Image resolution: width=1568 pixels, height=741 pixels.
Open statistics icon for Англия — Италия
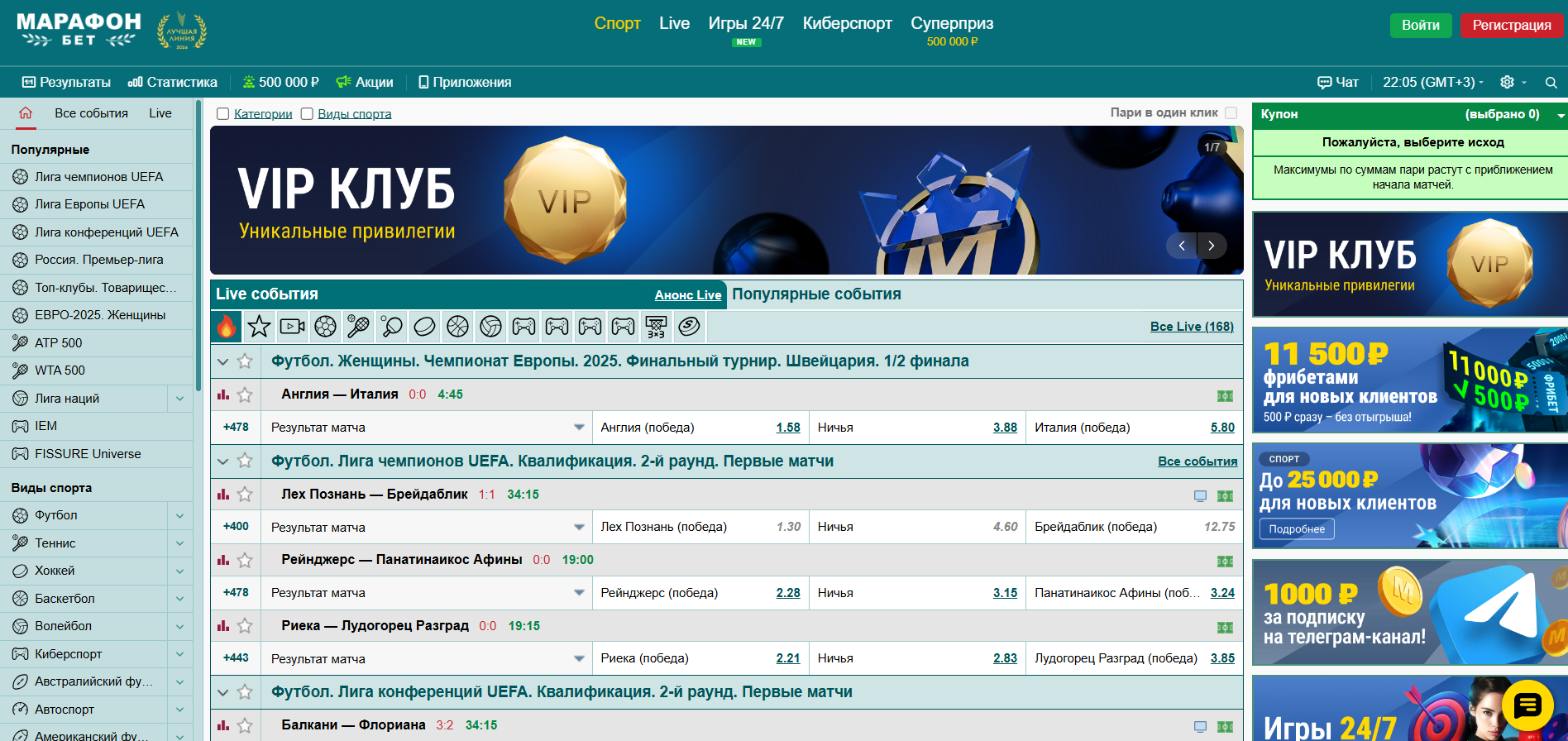223,394
